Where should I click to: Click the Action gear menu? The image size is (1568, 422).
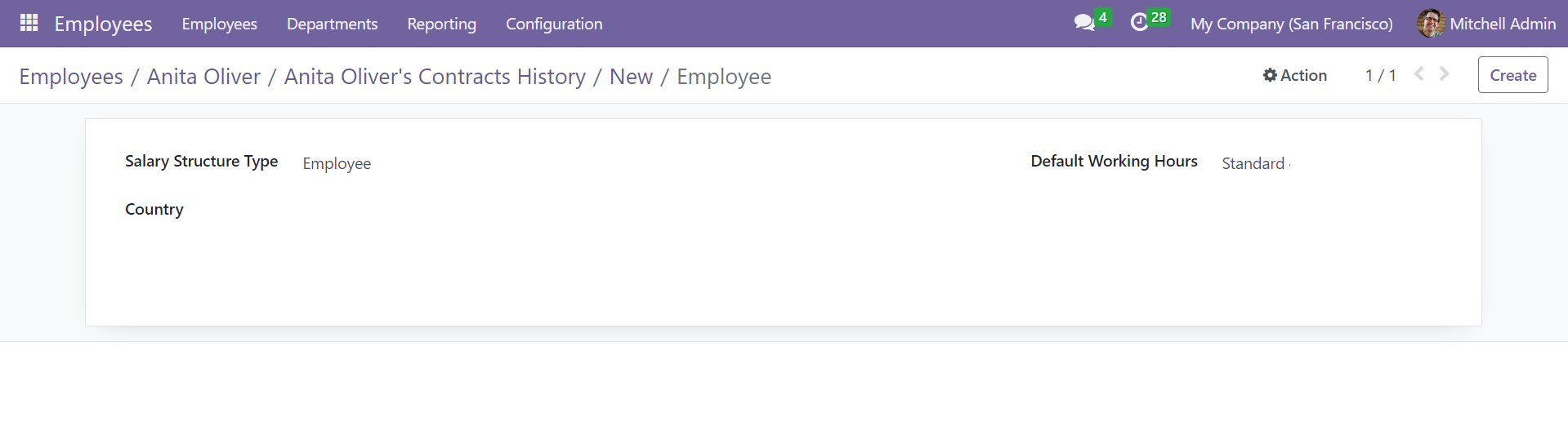coord(1294,75)
